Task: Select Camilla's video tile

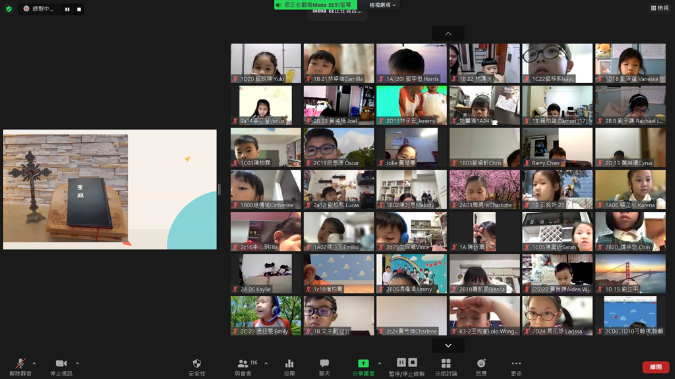Action: (x=339, y=63)
